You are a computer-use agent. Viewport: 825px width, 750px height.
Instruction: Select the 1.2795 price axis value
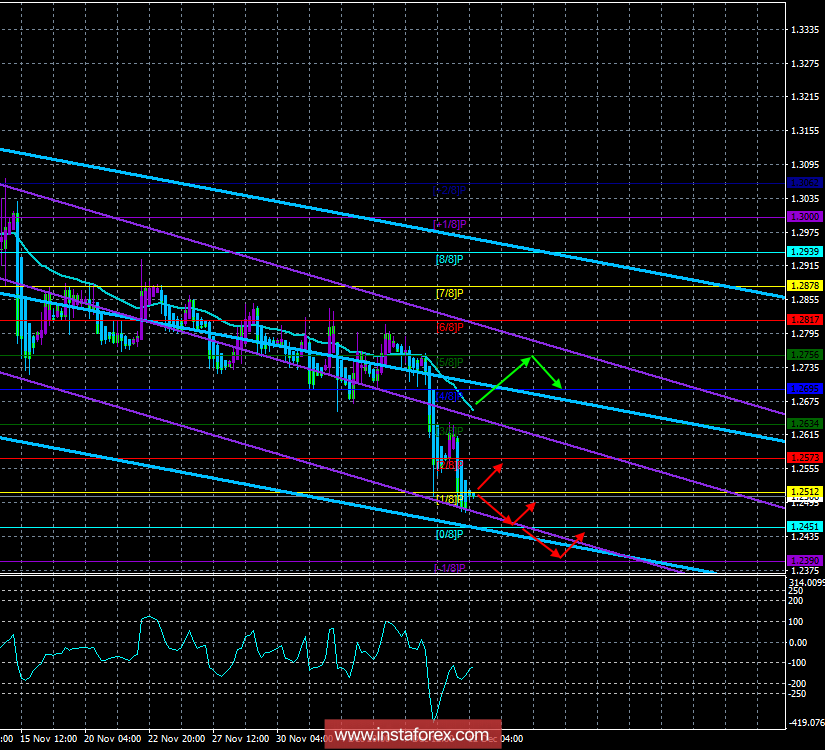[805, 333]
